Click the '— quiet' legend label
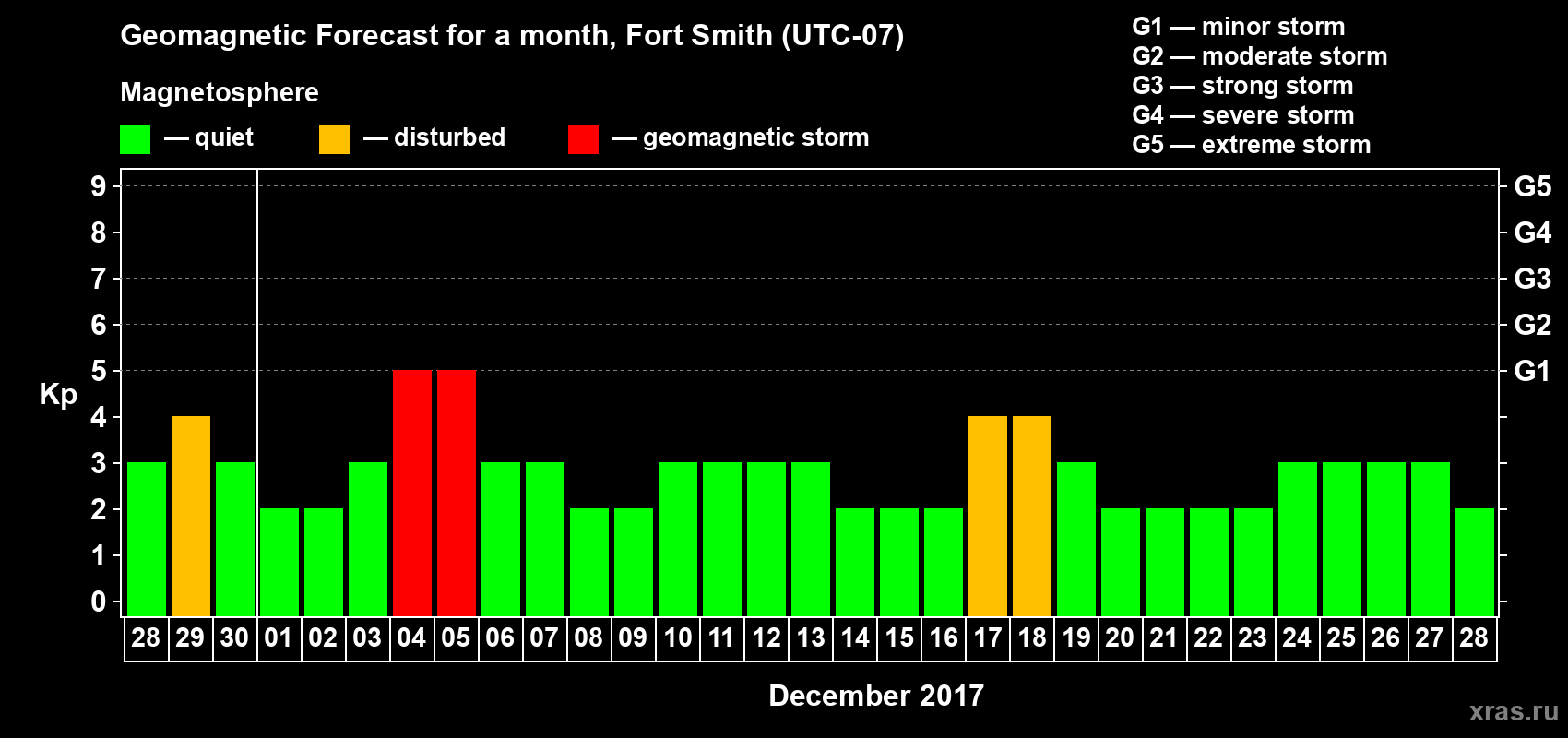 coord(208,138)
